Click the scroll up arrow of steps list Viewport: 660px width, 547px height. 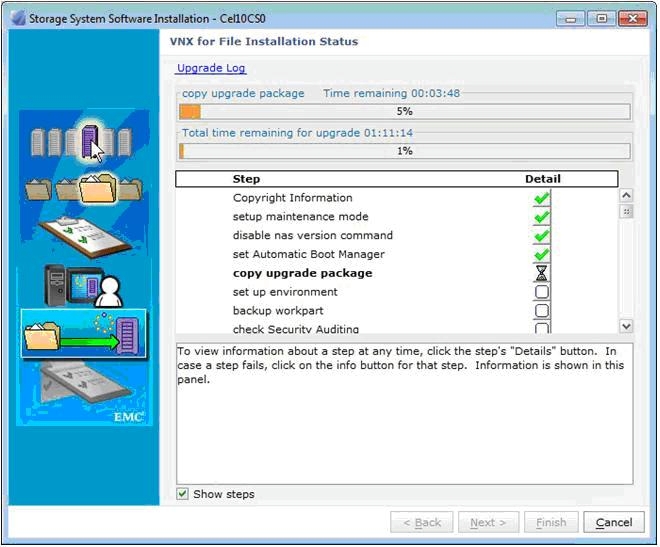[626, 196]
